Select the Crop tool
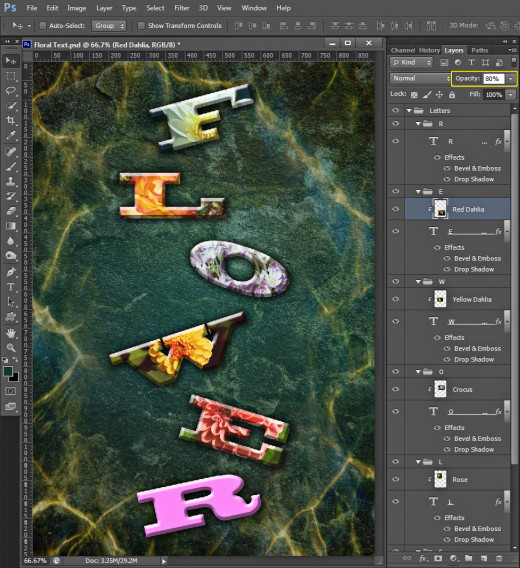520x568 pixels. point(11,120)
